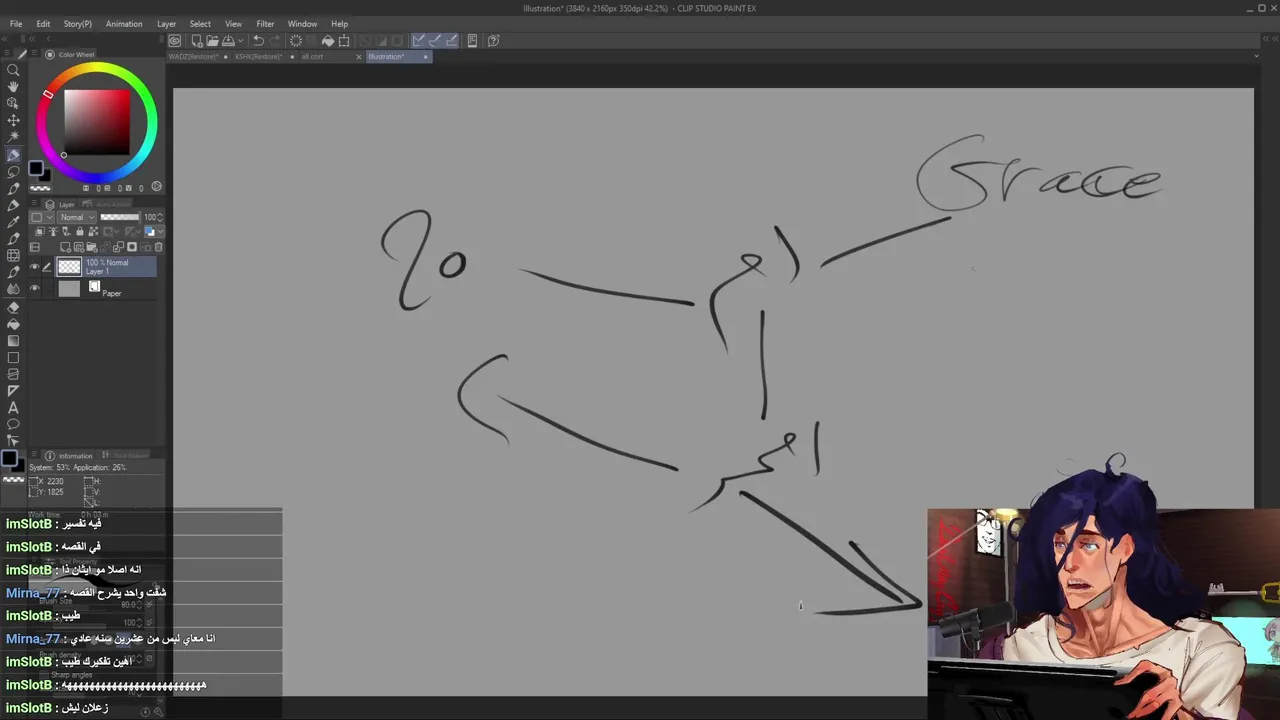Select the transparent color checker swatch
The height and width of the screenshot is (720, 1280).
(x=39, y=187)
